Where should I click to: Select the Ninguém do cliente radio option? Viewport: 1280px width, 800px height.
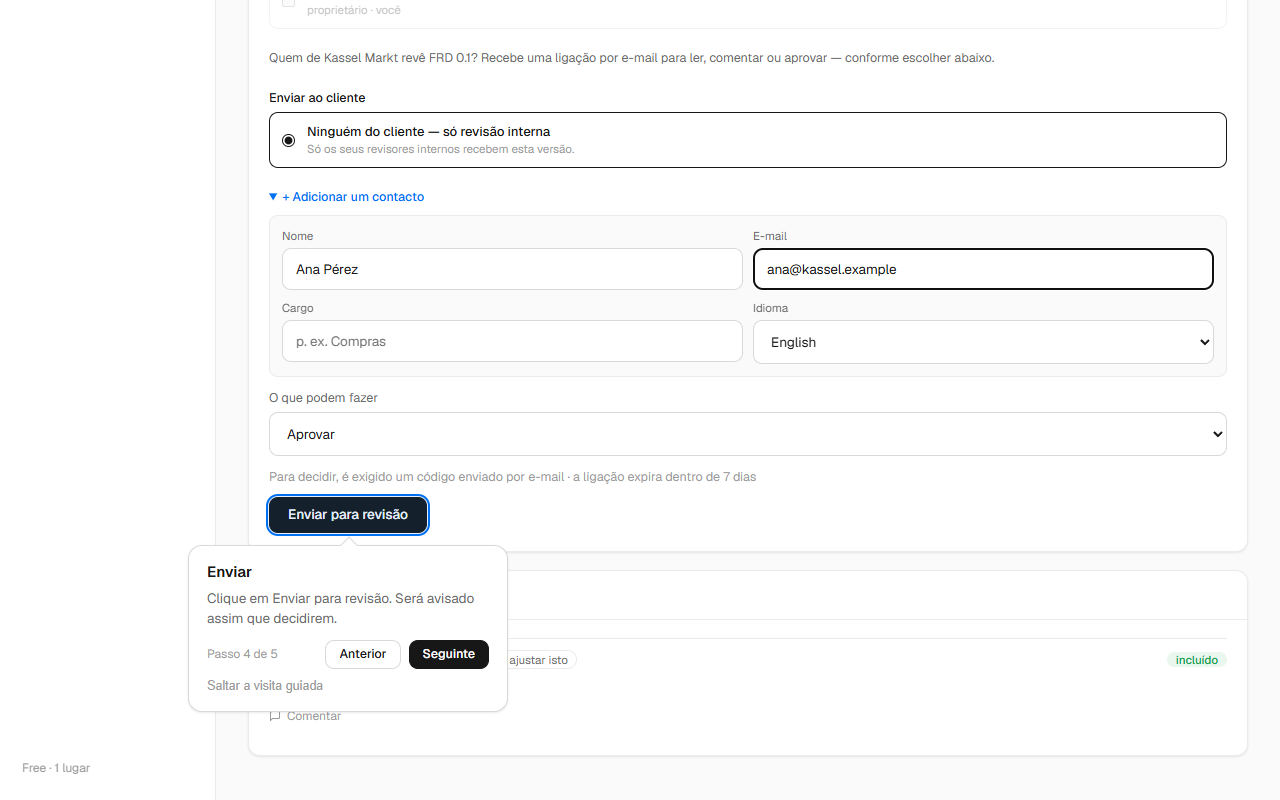289,140
